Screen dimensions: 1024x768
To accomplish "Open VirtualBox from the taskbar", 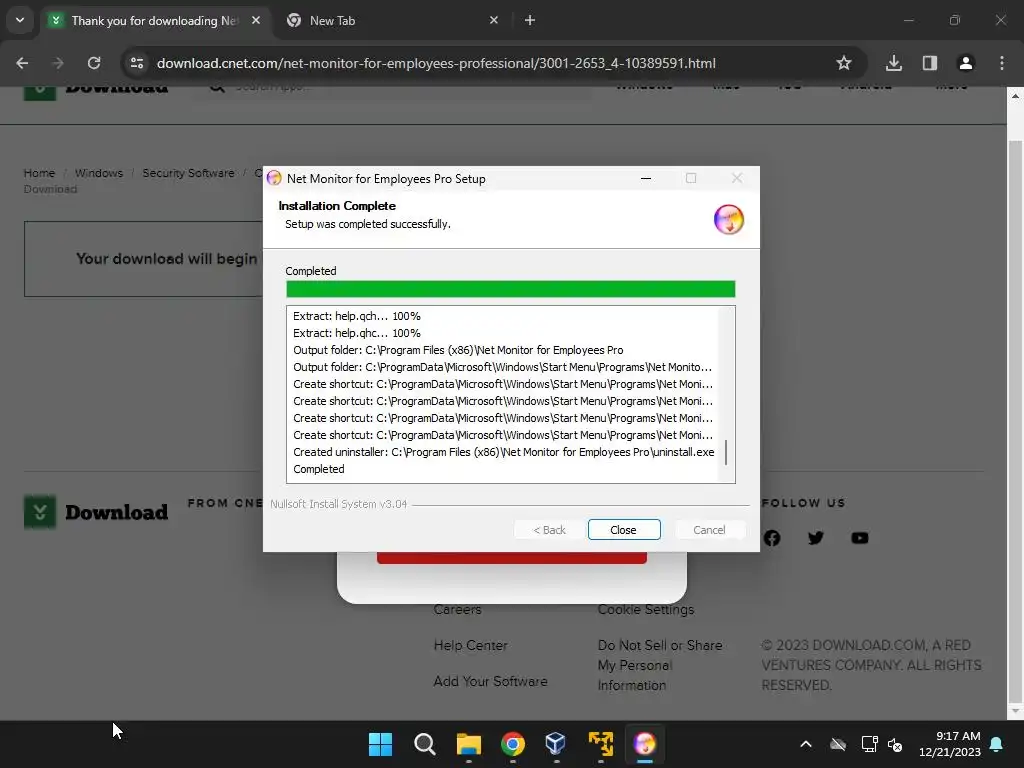I will tap(556, 744).
